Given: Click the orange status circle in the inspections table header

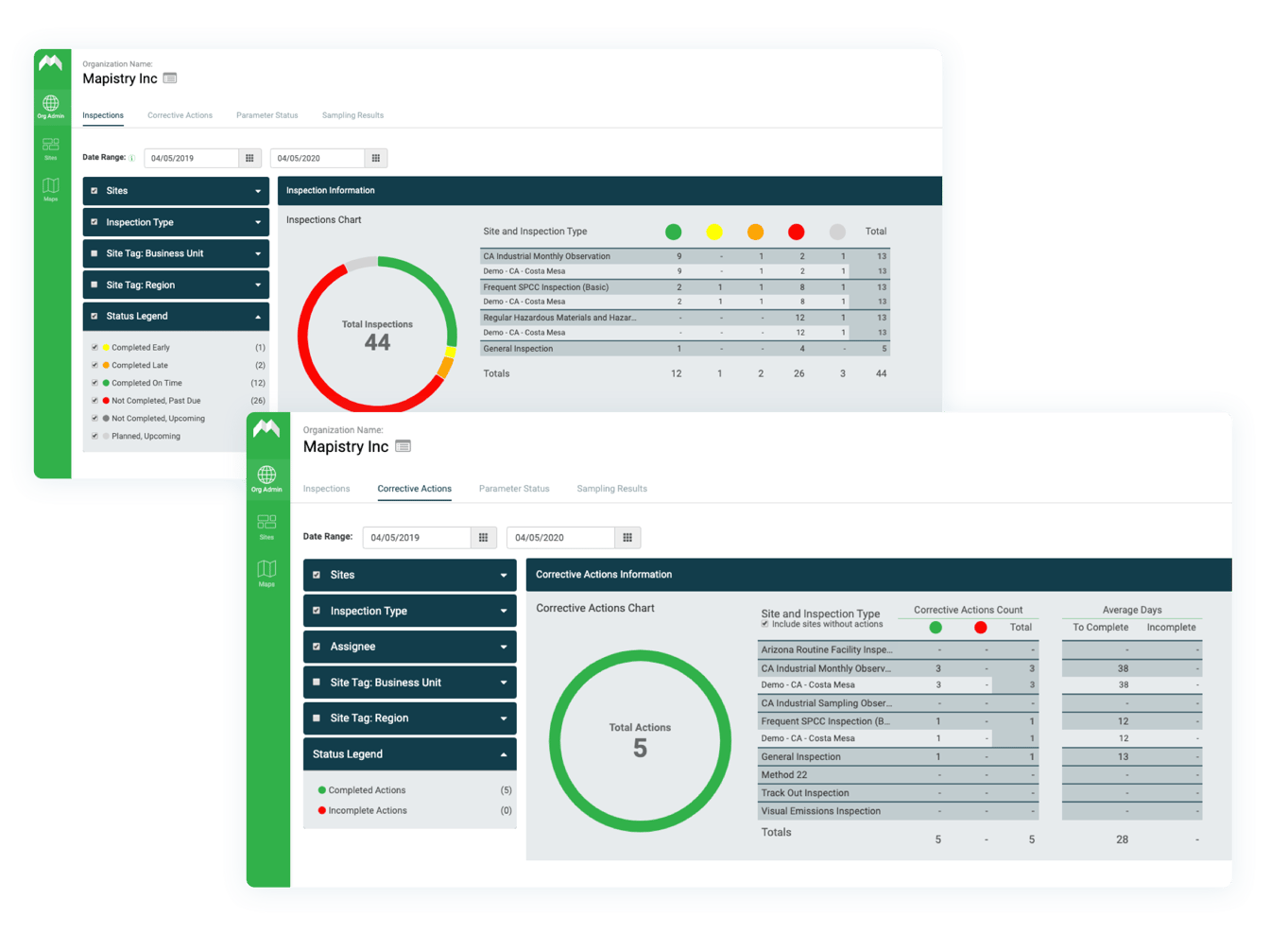Looking at the screenshot, I should tap(755, 232).
